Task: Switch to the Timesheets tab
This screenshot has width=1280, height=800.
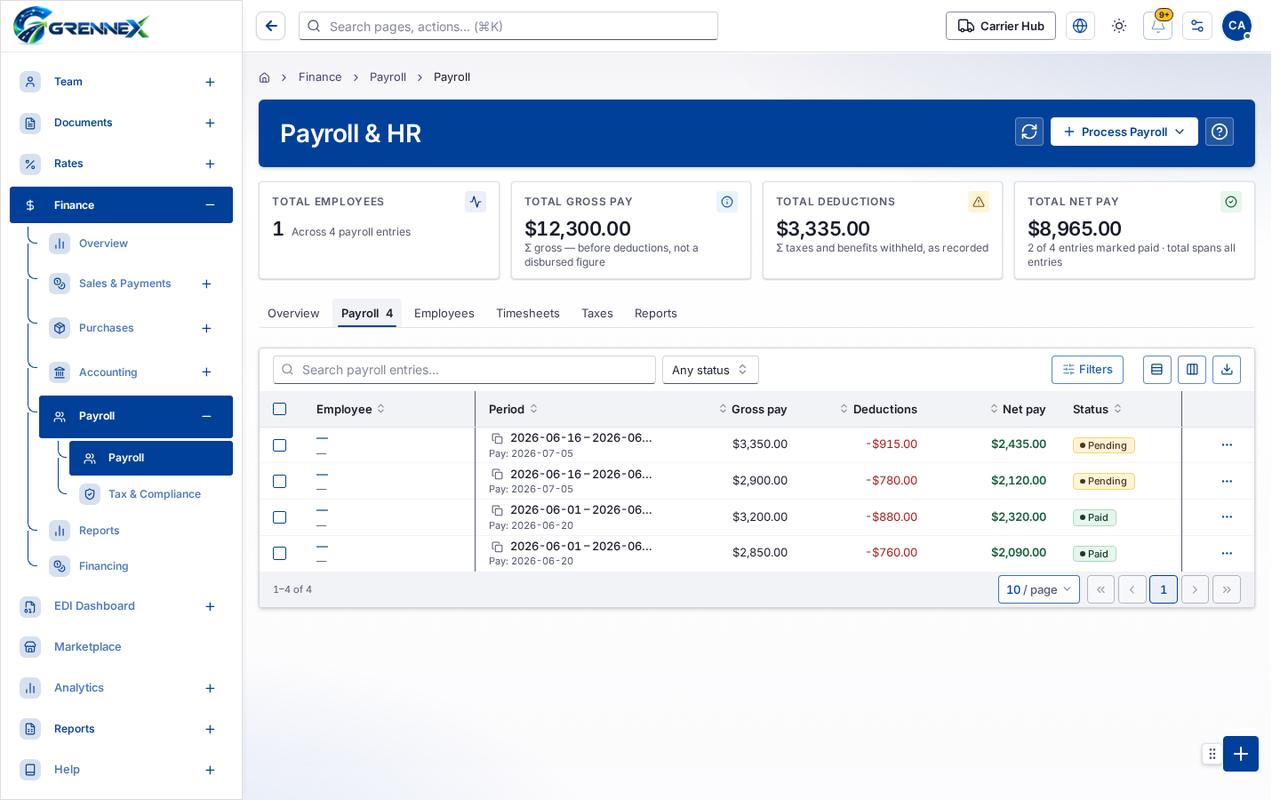Action: pyautogui.click(x=528, y=313)
